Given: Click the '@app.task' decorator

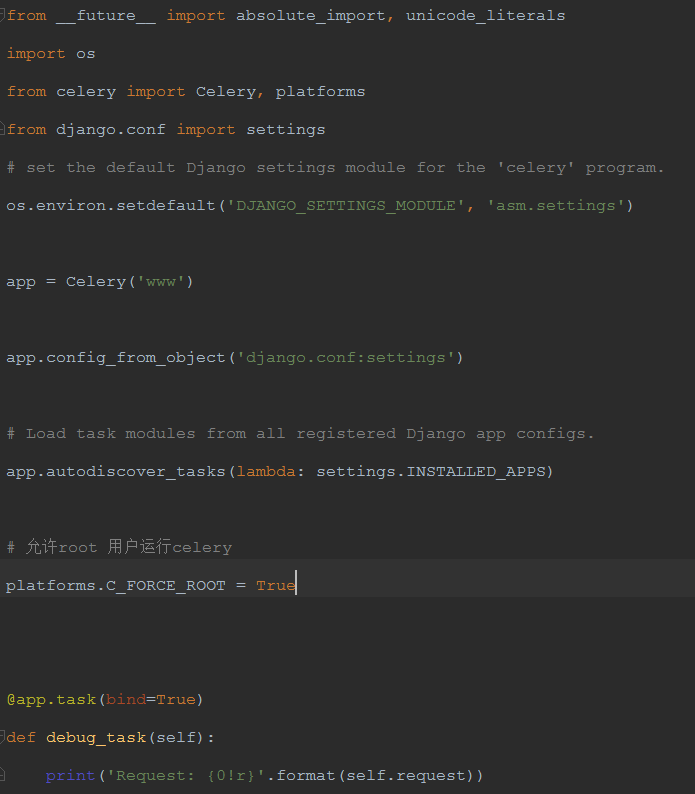Looking at the screenshot, I should (x=51, y=700).
